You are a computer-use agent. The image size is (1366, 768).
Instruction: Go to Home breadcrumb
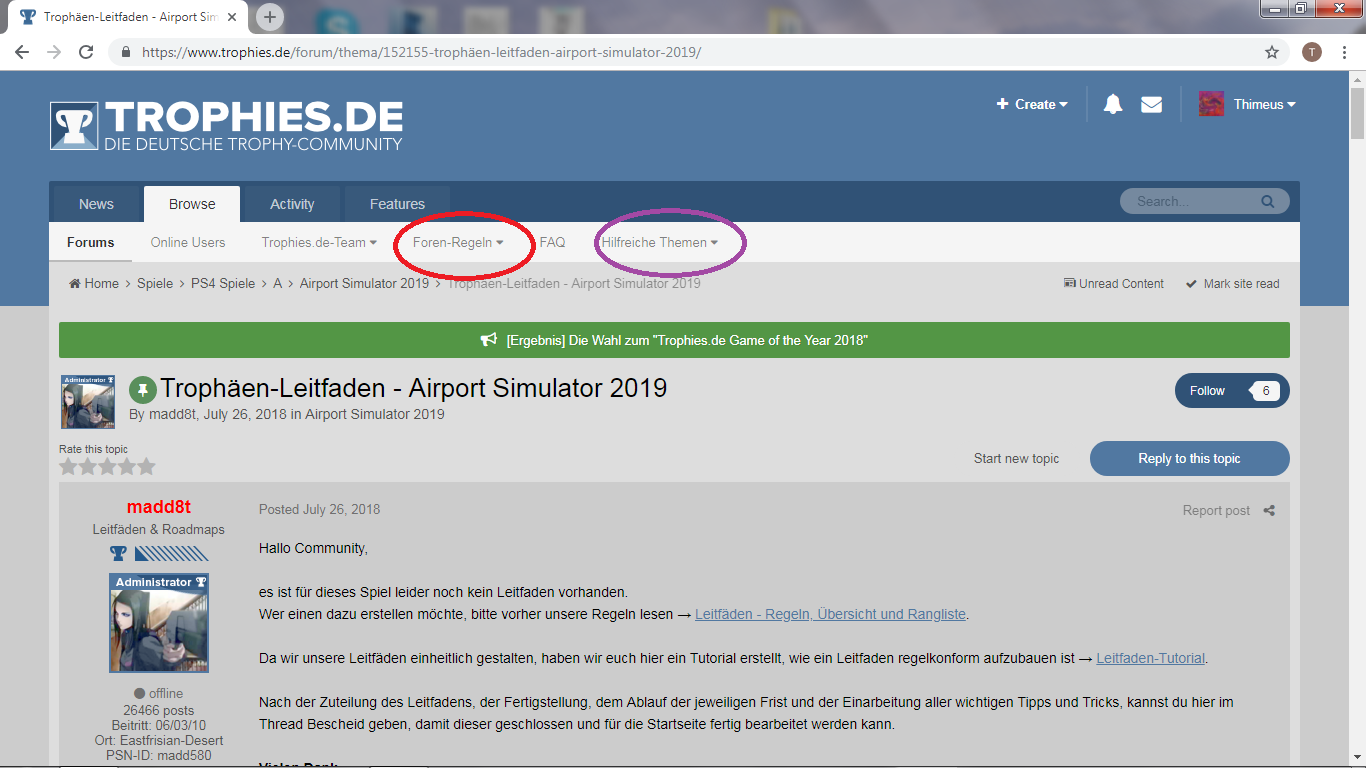coord(94,283)
